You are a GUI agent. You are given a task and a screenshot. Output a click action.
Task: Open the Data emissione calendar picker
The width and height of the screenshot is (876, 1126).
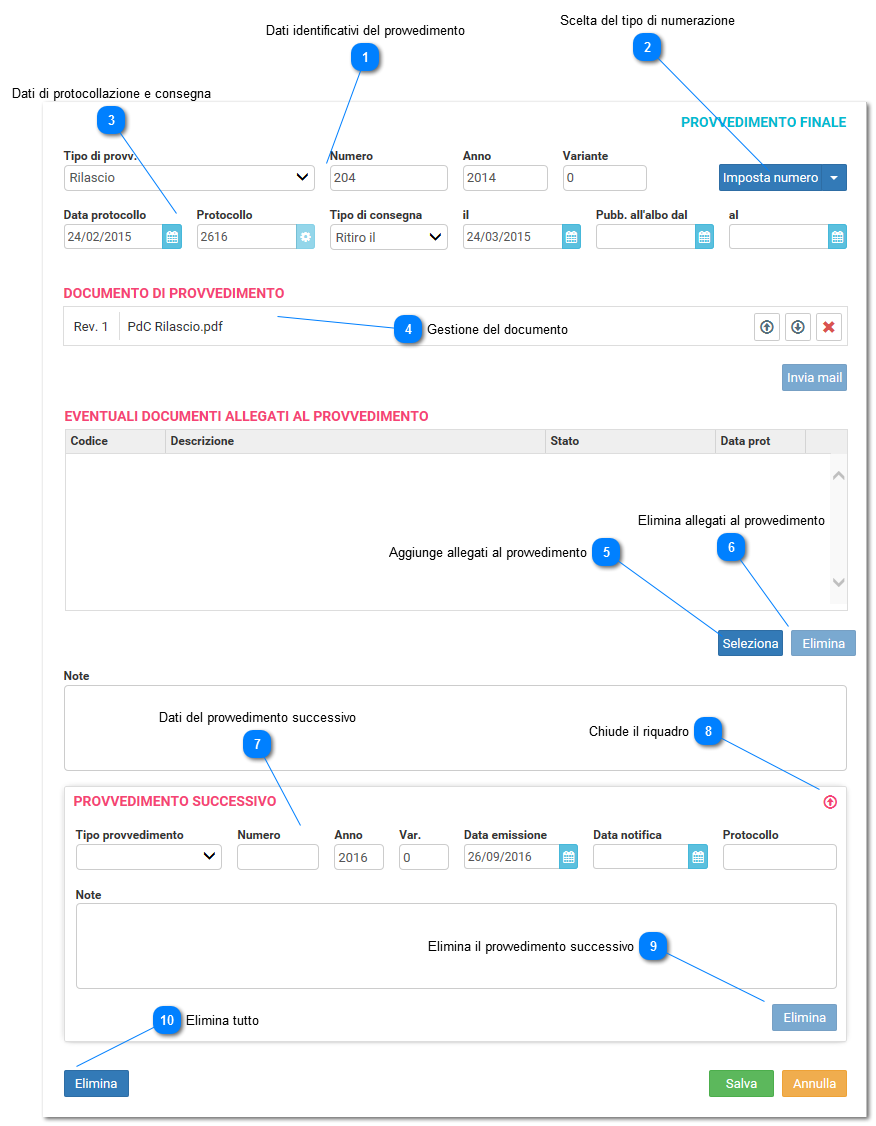coord(569,857)
